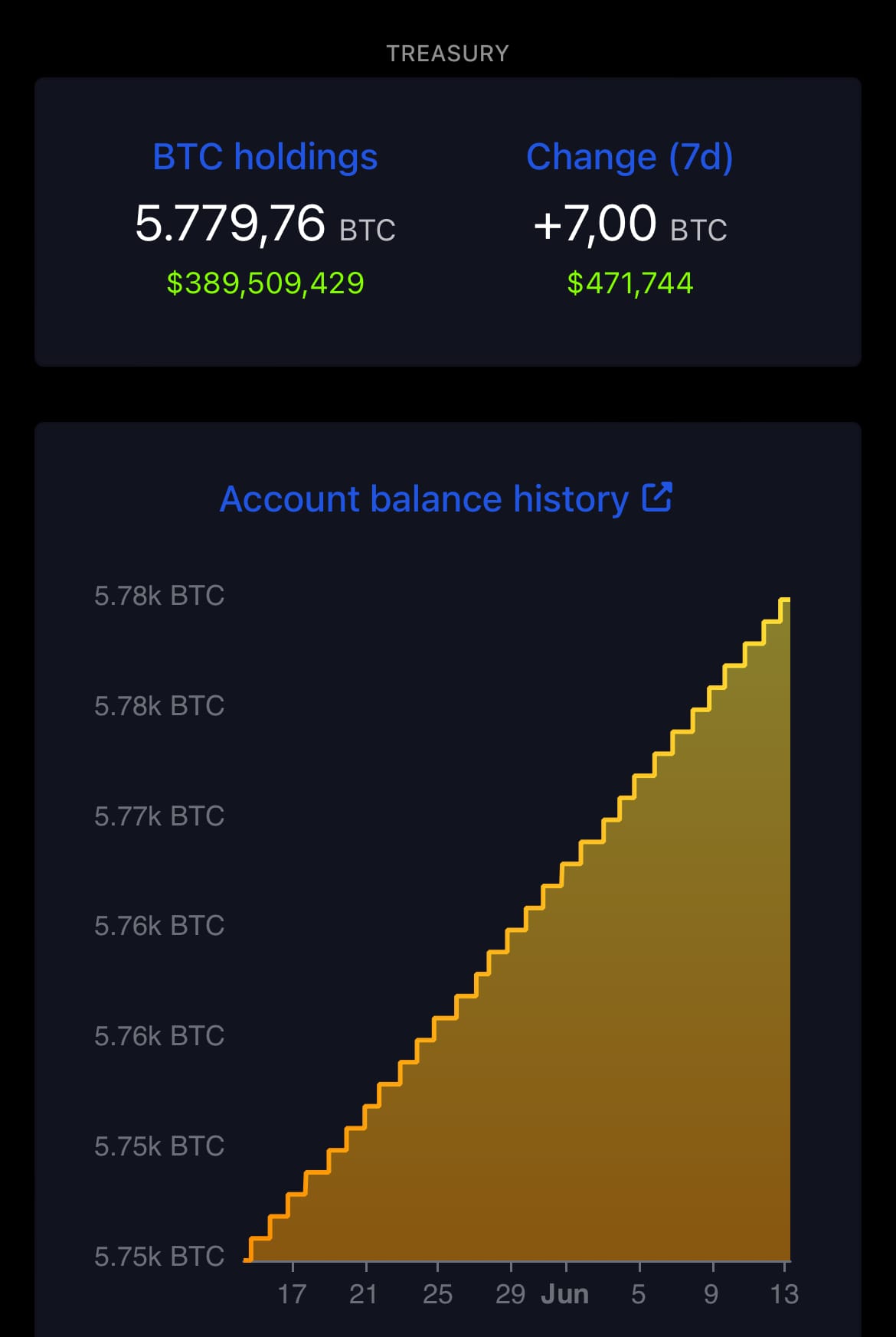
Task: Click the $471,744 change amount
Action: click(x=629, y=283)
